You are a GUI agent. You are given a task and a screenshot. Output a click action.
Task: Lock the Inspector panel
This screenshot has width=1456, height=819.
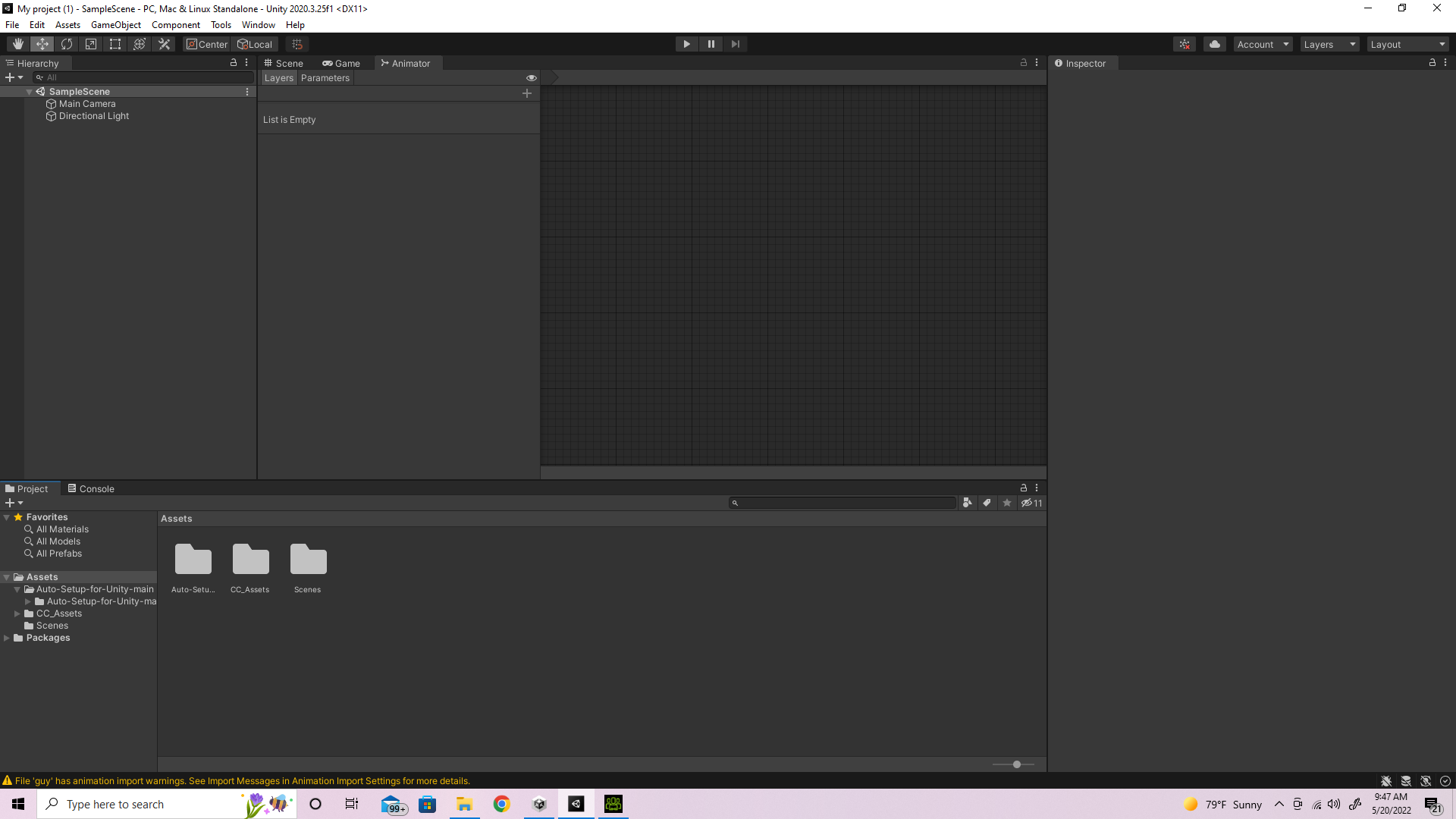(1432, 63)
